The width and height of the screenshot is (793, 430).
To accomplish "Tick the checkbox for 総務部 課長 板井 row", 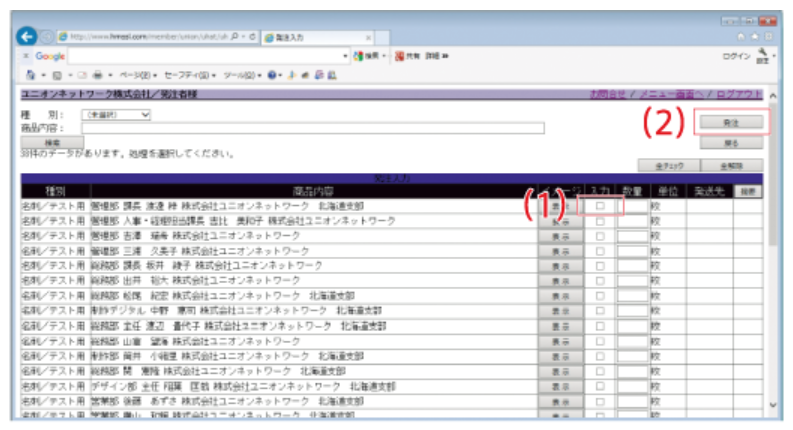I will [600, 266].
